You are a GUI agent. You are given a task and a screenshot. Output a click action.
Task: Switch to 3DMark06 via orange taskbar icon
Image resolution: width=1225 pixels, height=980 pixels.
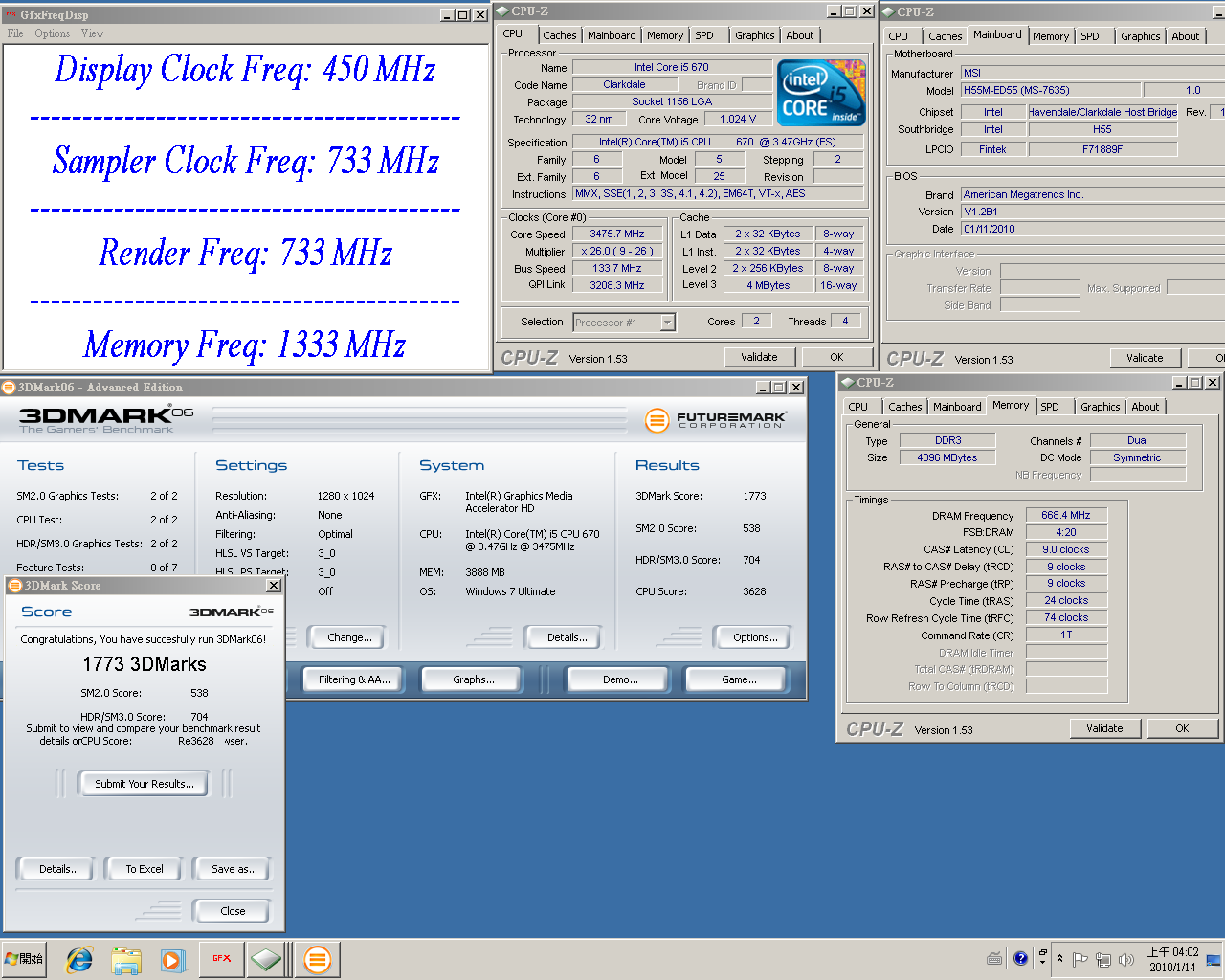(x=318, y=958)
